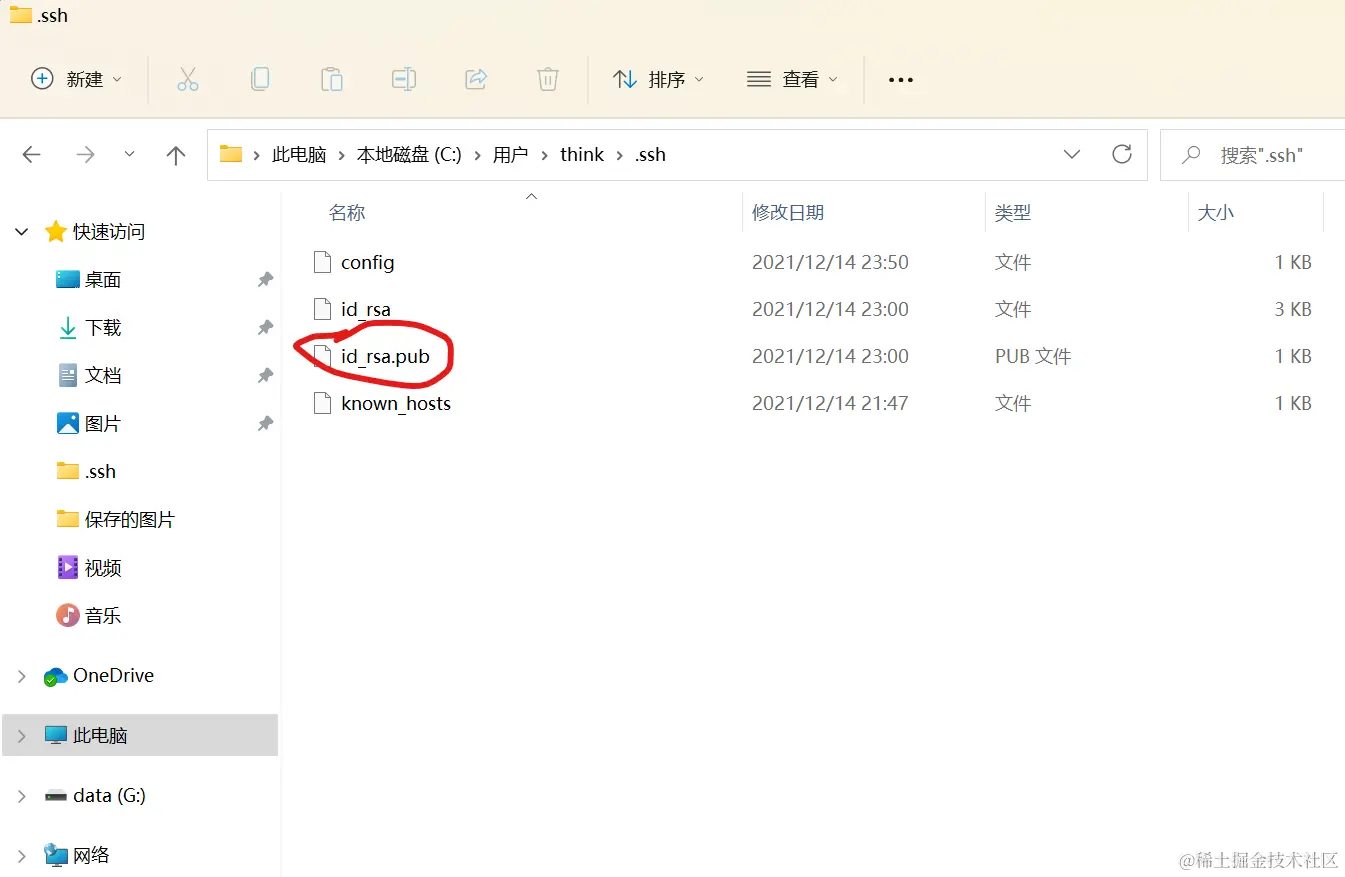This screenshot has height=877, width=1345.
Task: Sort by 名称 column header
Action: pyautogui.click(x=347, y=212)
